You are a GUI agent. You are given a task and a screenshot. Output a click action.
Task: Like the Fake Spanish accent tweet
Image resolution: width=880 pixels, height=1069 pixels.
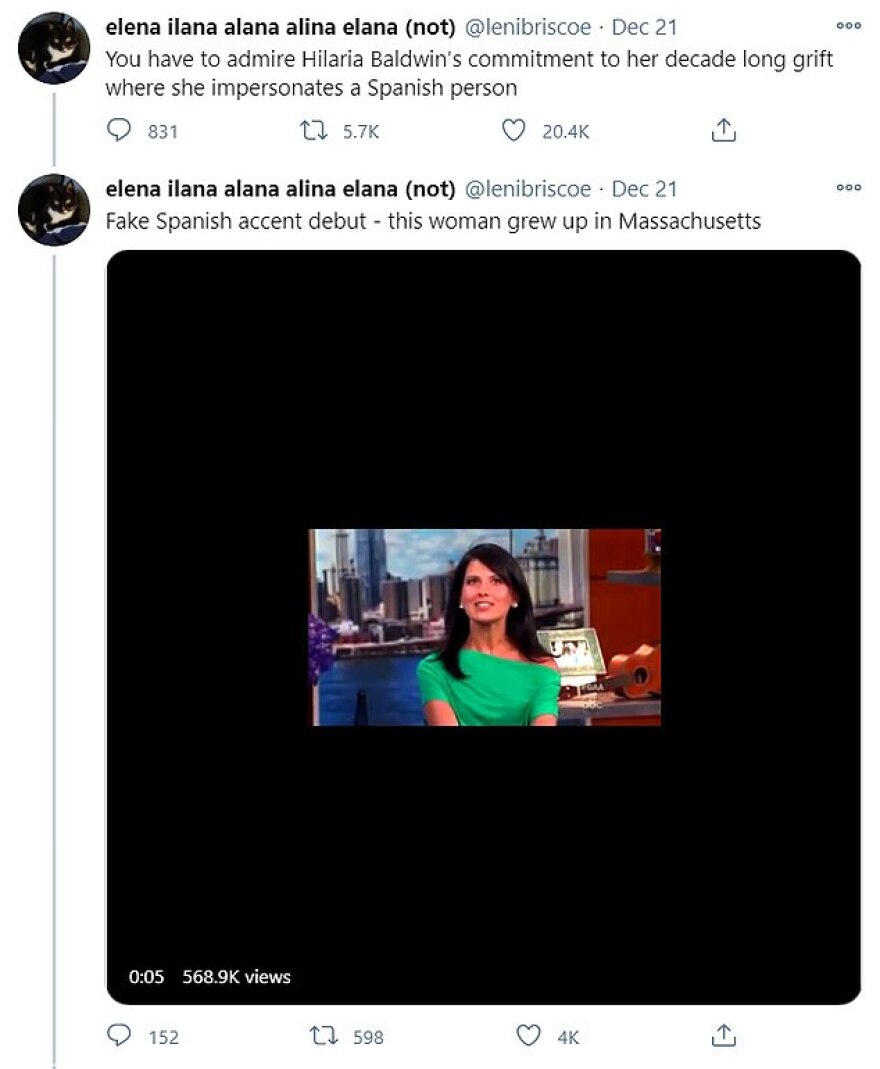click(528, 1036)
